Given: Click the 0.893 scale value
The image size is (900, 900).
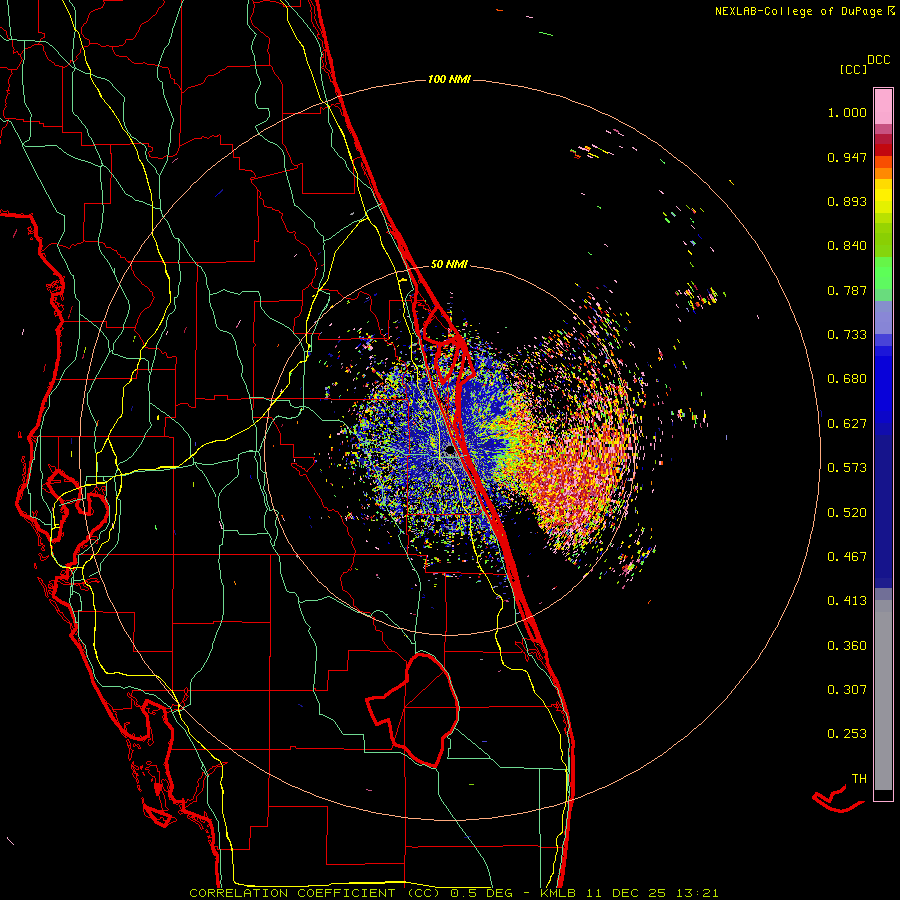Looking at the screenshot, I should (x=847, y=201).
